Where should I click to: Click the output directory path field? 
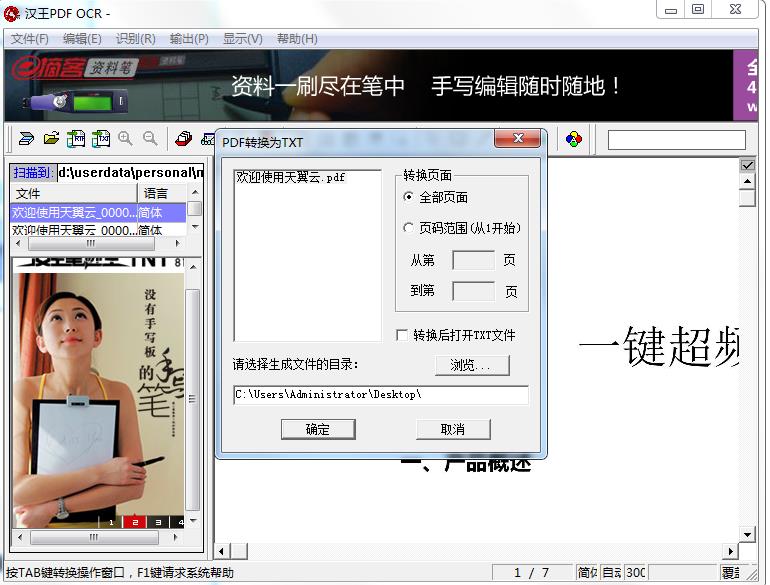(381, 395)
